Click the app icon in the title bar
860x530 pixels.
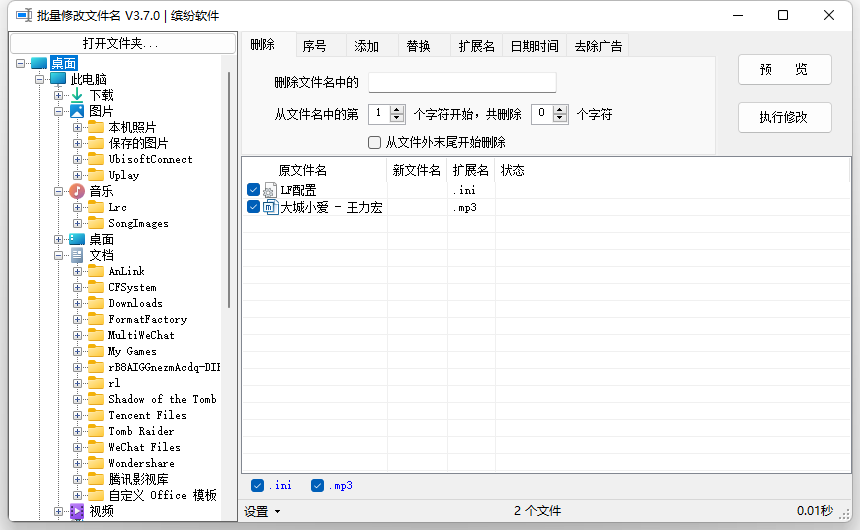coord(24,15)
